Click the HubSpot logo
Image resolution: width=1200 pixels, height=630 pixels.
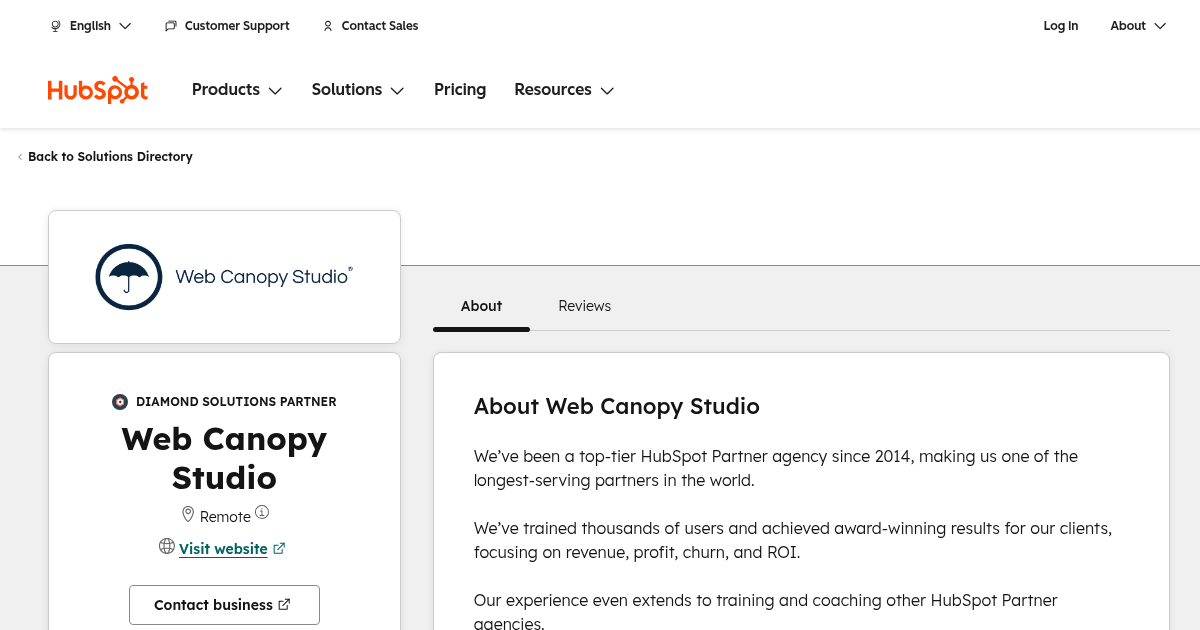click(98, 90)
